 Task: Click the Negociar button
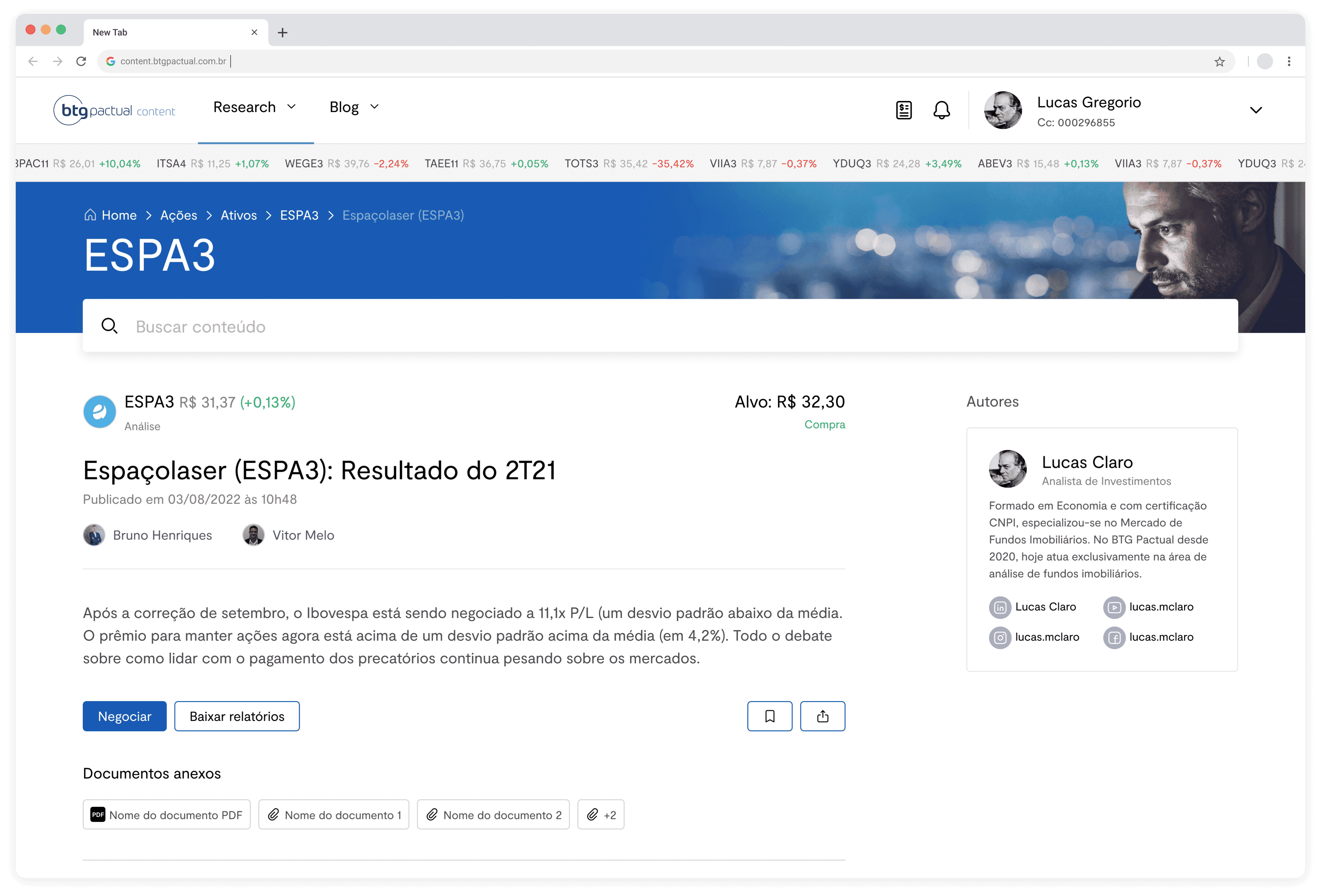[124, 716]
